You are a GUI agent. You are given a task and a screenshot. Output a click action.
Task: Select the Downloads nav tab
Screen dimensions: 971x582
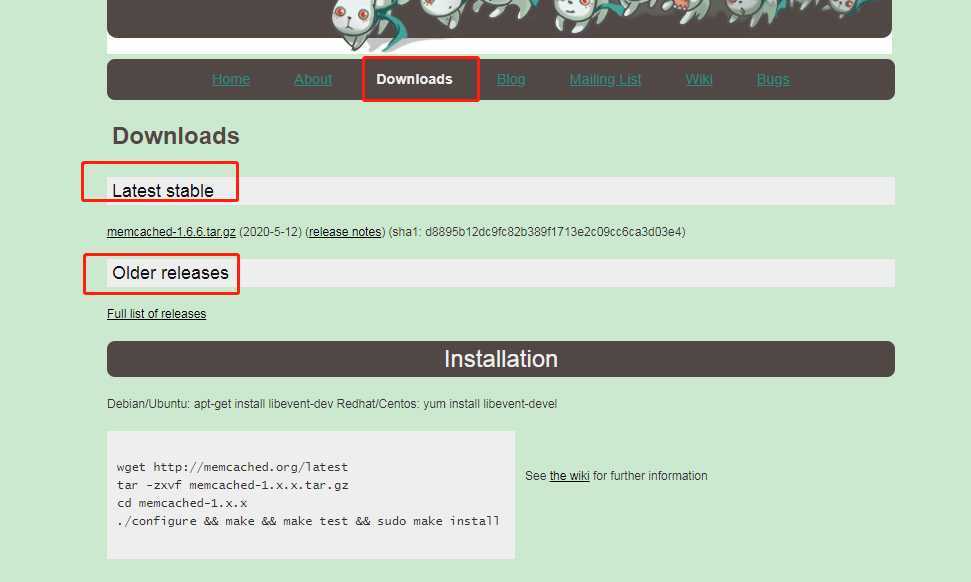pos(414,79)
